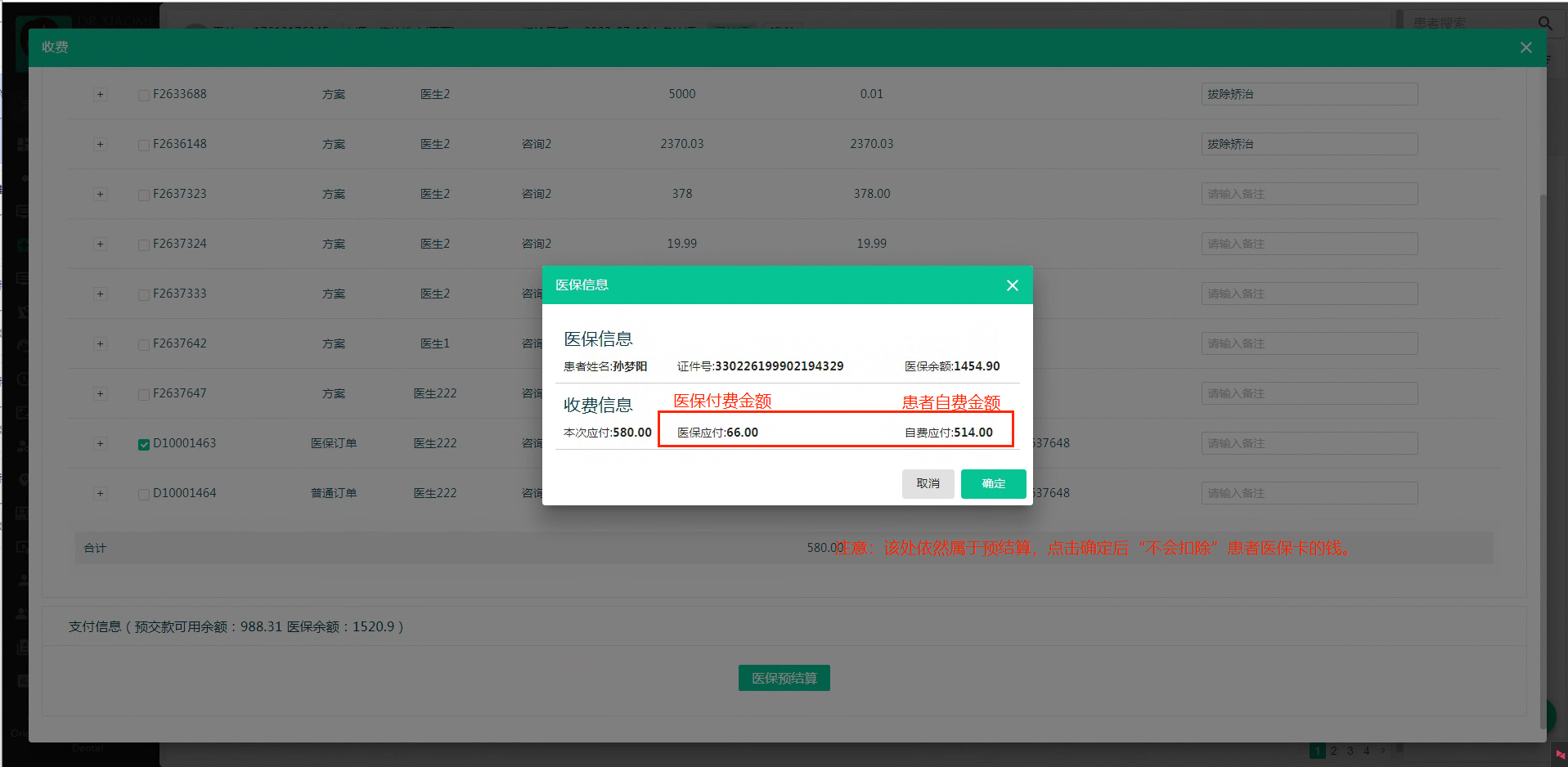
Task: Expand the F2636148 row details
Action: coord(100,145)
